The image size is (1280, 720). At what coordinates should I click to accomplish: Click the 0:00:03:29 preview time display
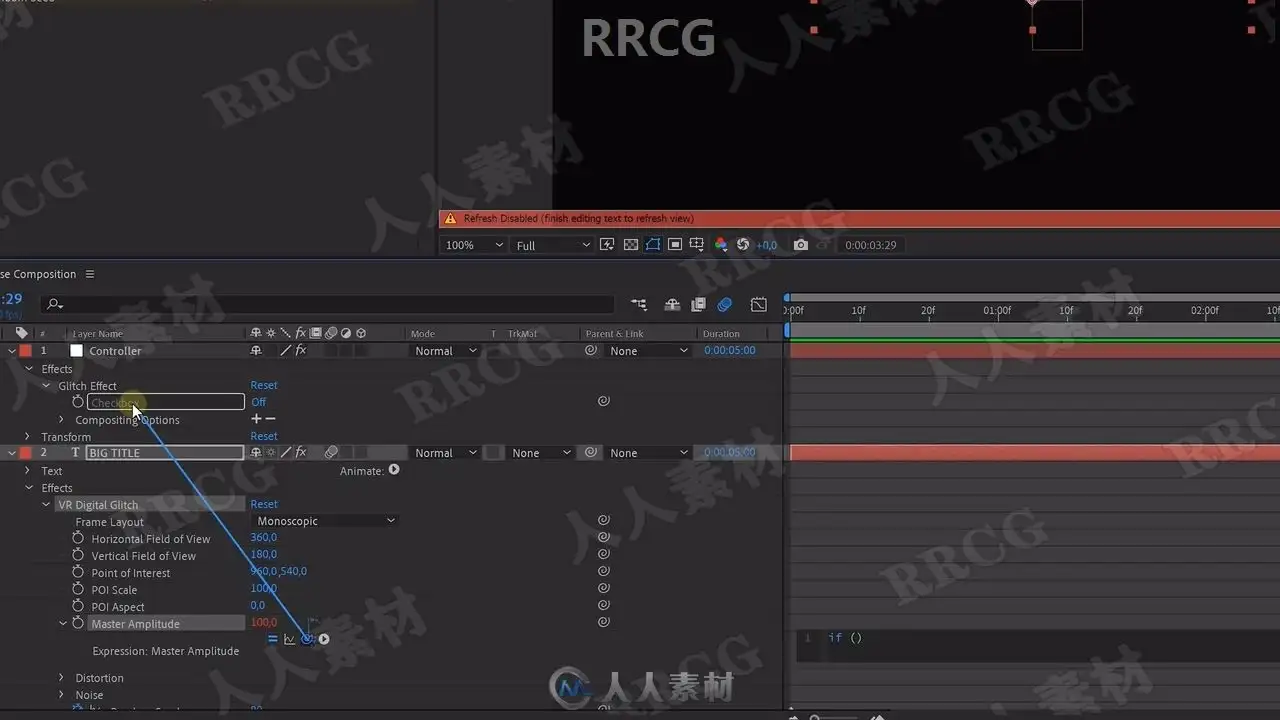tap(870, 245)
